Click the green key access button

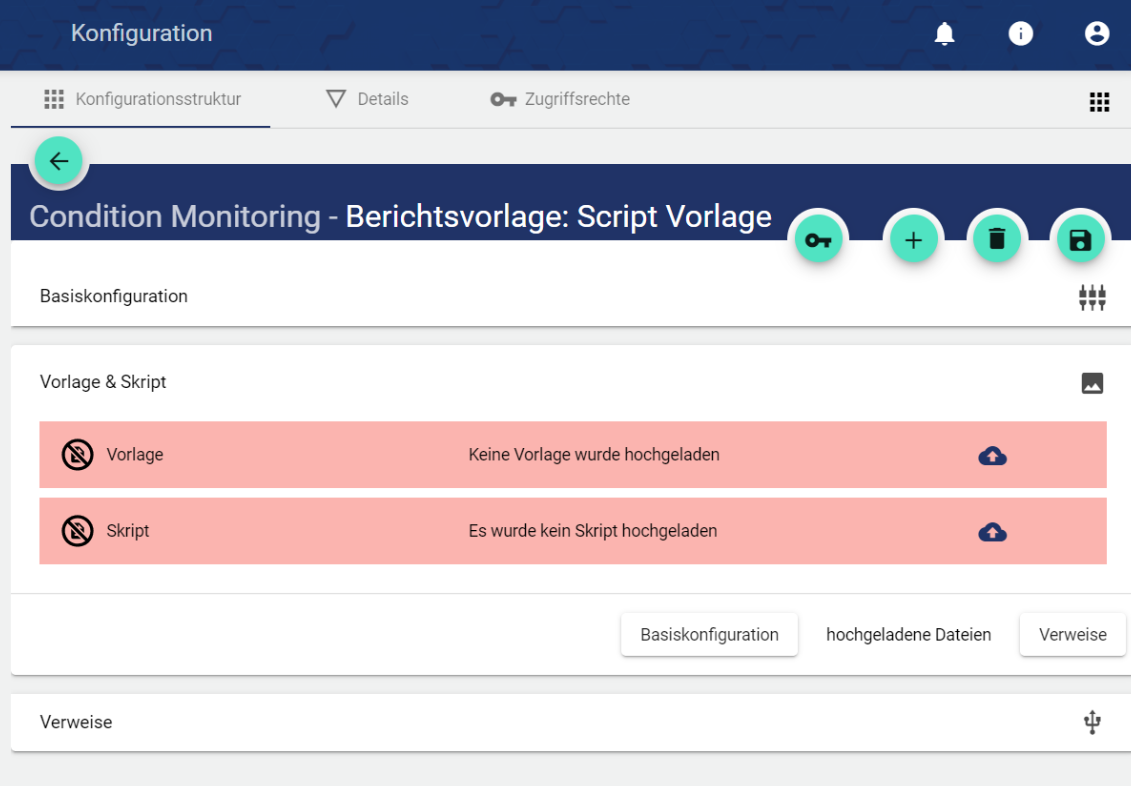pyautogui.click(x=819, y=240)
